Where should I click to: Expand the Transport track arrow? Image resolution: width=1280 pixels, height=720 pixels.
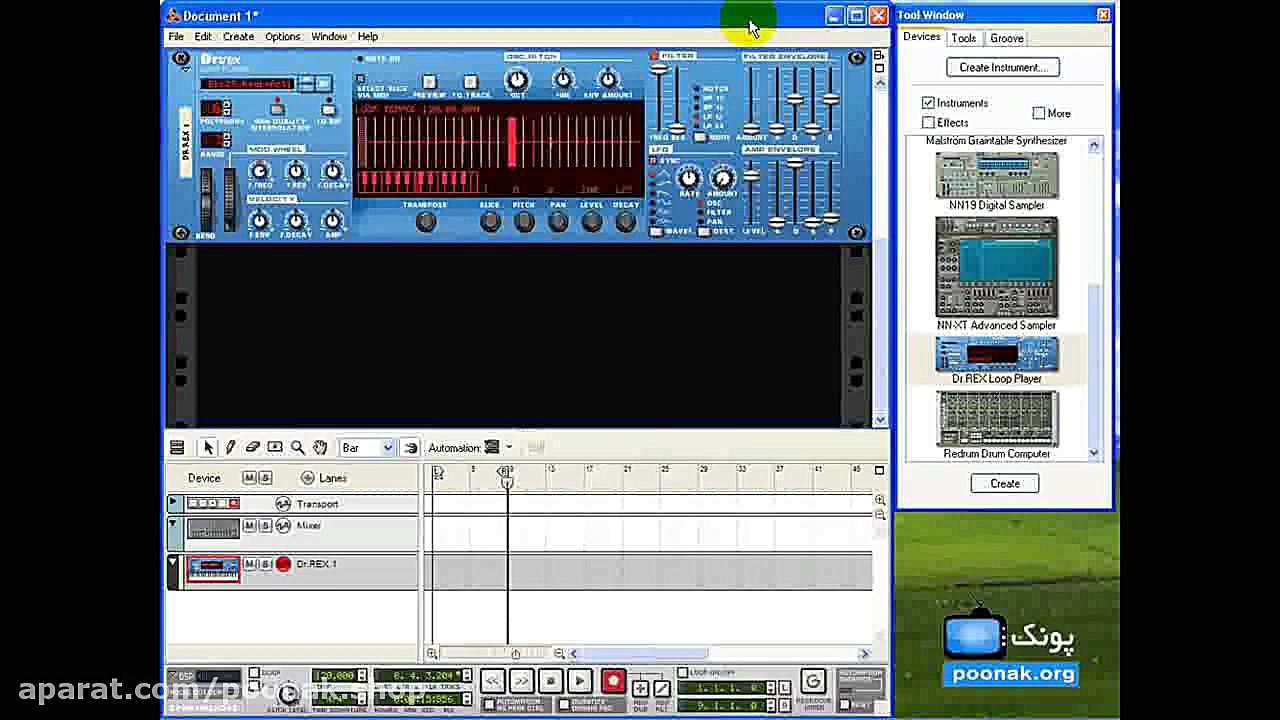click(173, 503)
